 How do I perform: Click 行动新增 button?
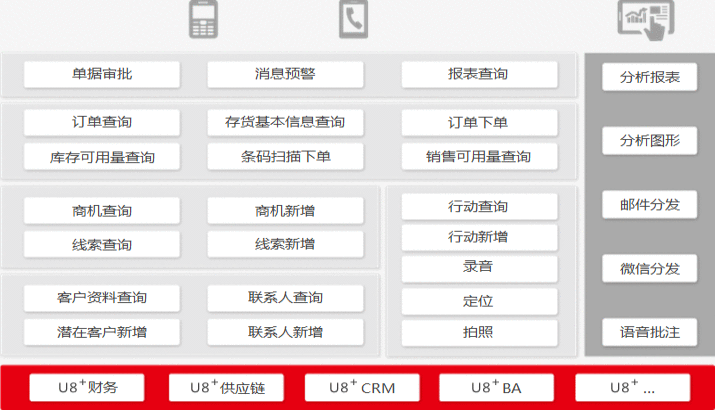coord(479,237)
